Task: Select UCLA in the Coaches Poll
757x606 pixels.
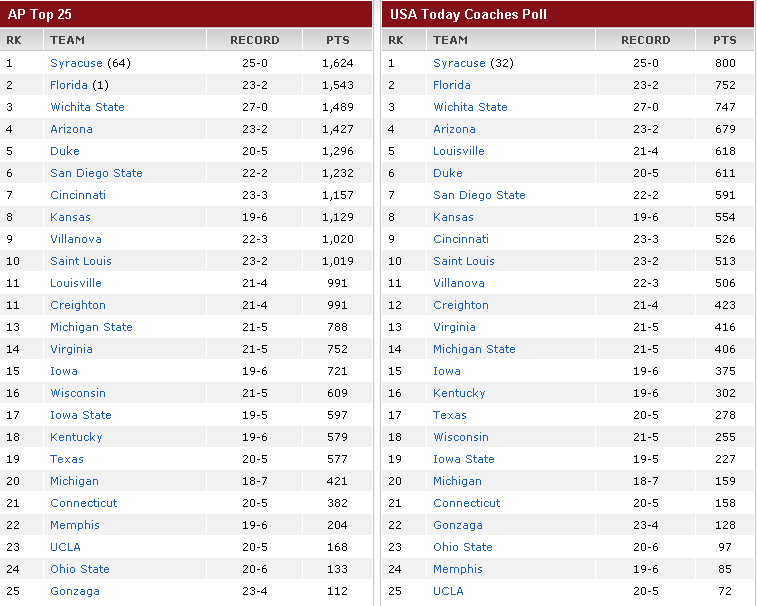Action: (x=448, y=591)
